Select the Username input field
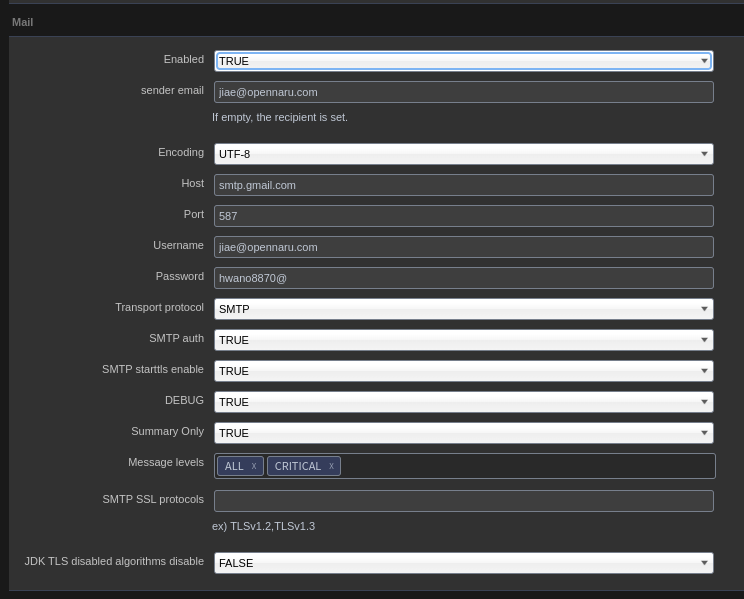The width and height of the screenshot is (744, 599). coord(463,247)
